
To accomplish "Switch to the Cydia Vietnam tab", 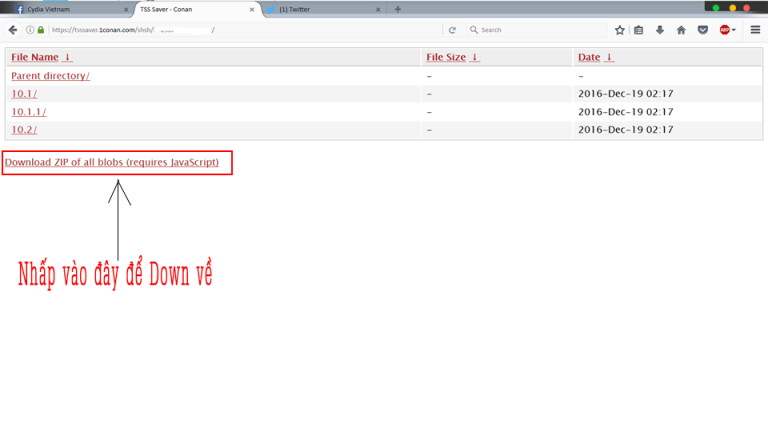I will 69,9.
